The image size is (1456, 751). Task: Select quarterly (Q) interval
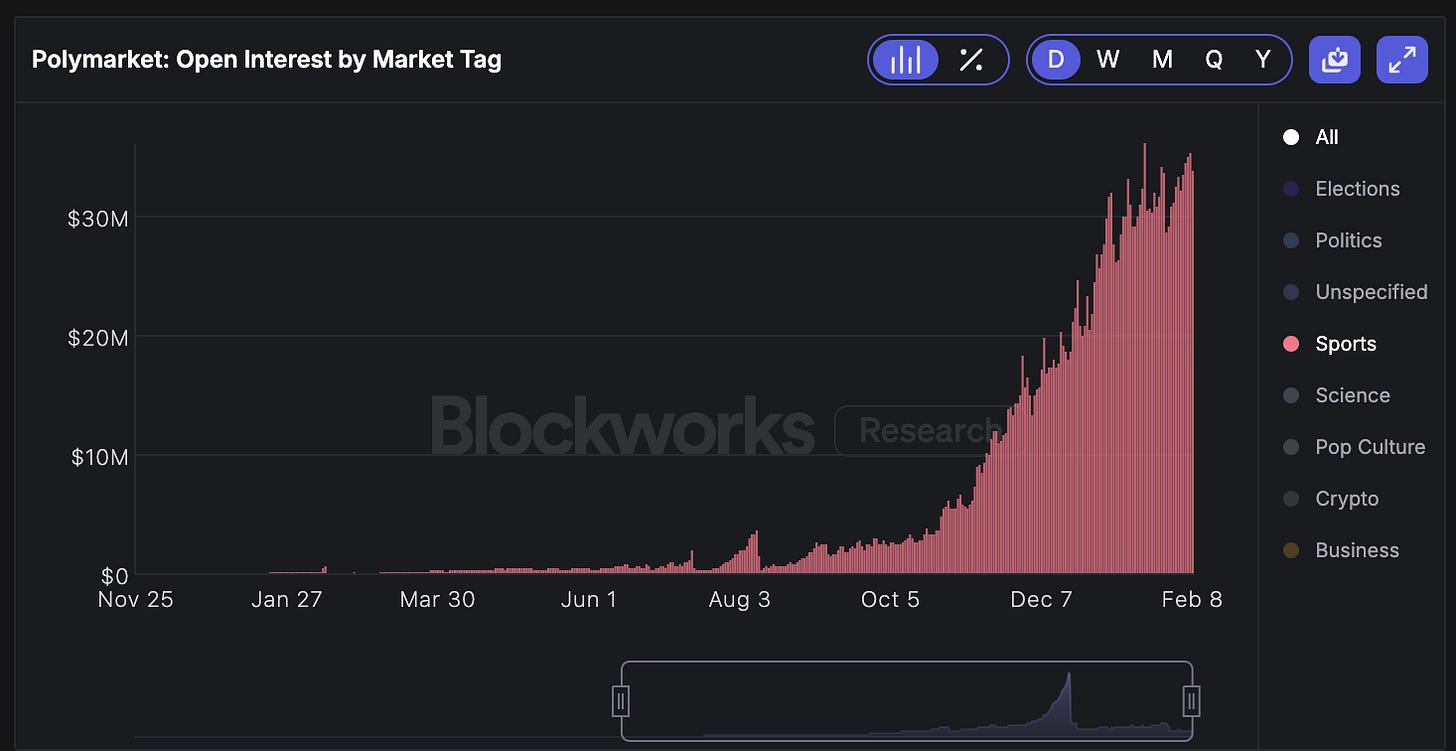click(1213, 60)
